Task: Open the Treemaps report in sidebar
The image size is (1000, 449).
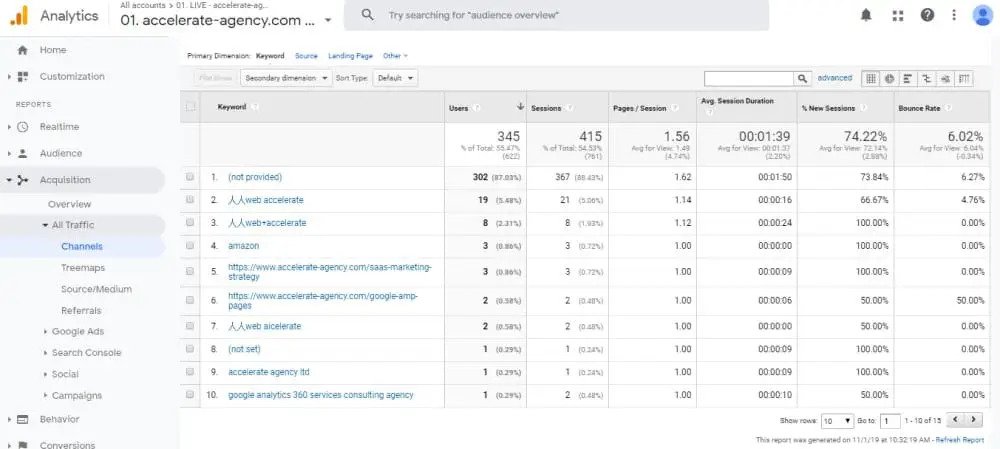Action: (83, 268)
